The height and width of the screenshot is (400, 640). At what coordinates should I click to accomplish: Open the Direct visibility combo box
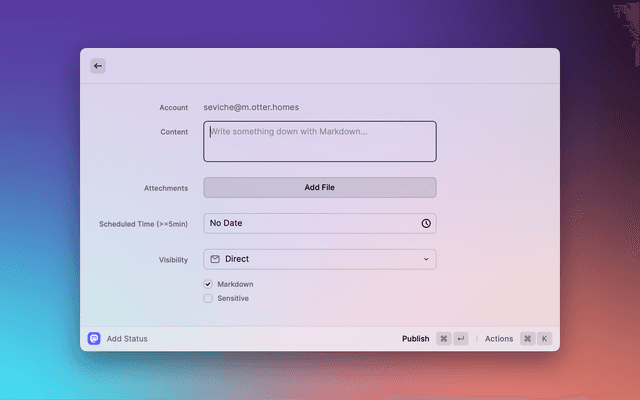[x=320, y=259]
